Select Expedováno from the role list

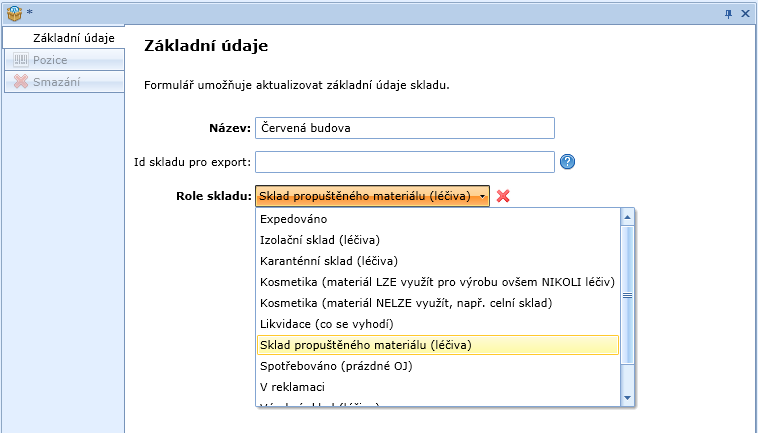[293, 219]
